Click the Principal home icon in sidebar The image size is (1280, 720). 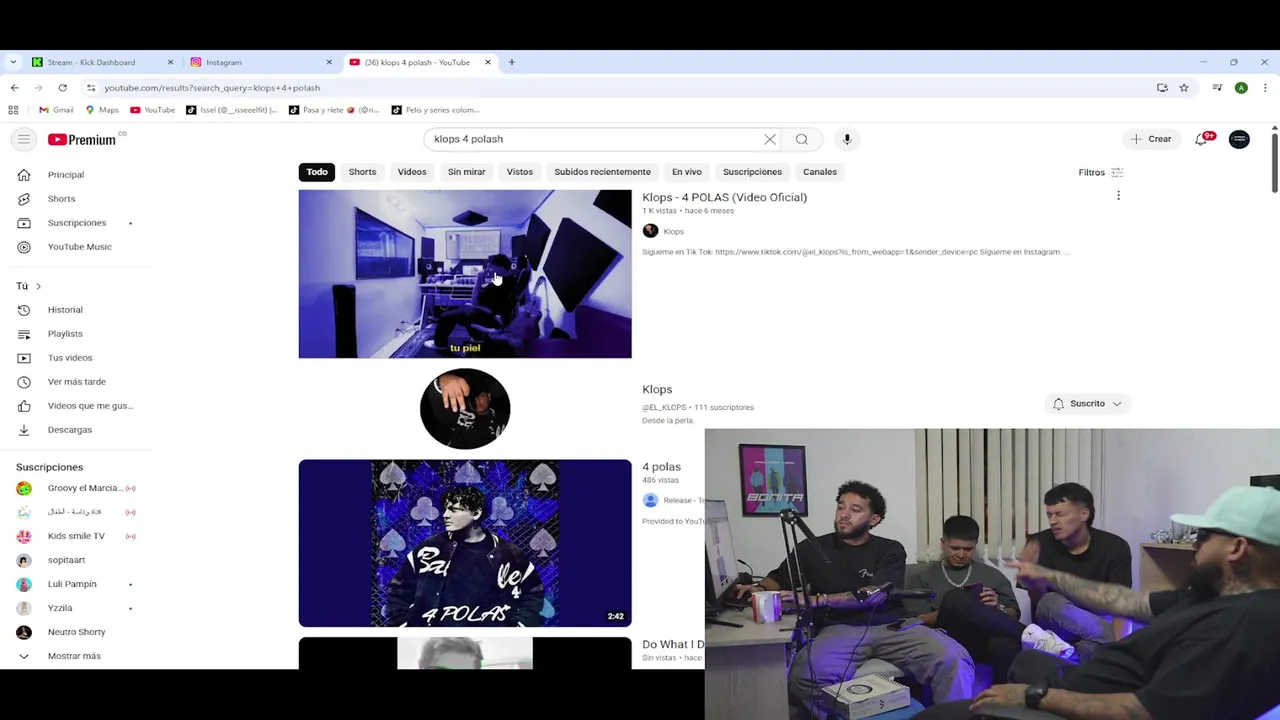pos(24,175)
